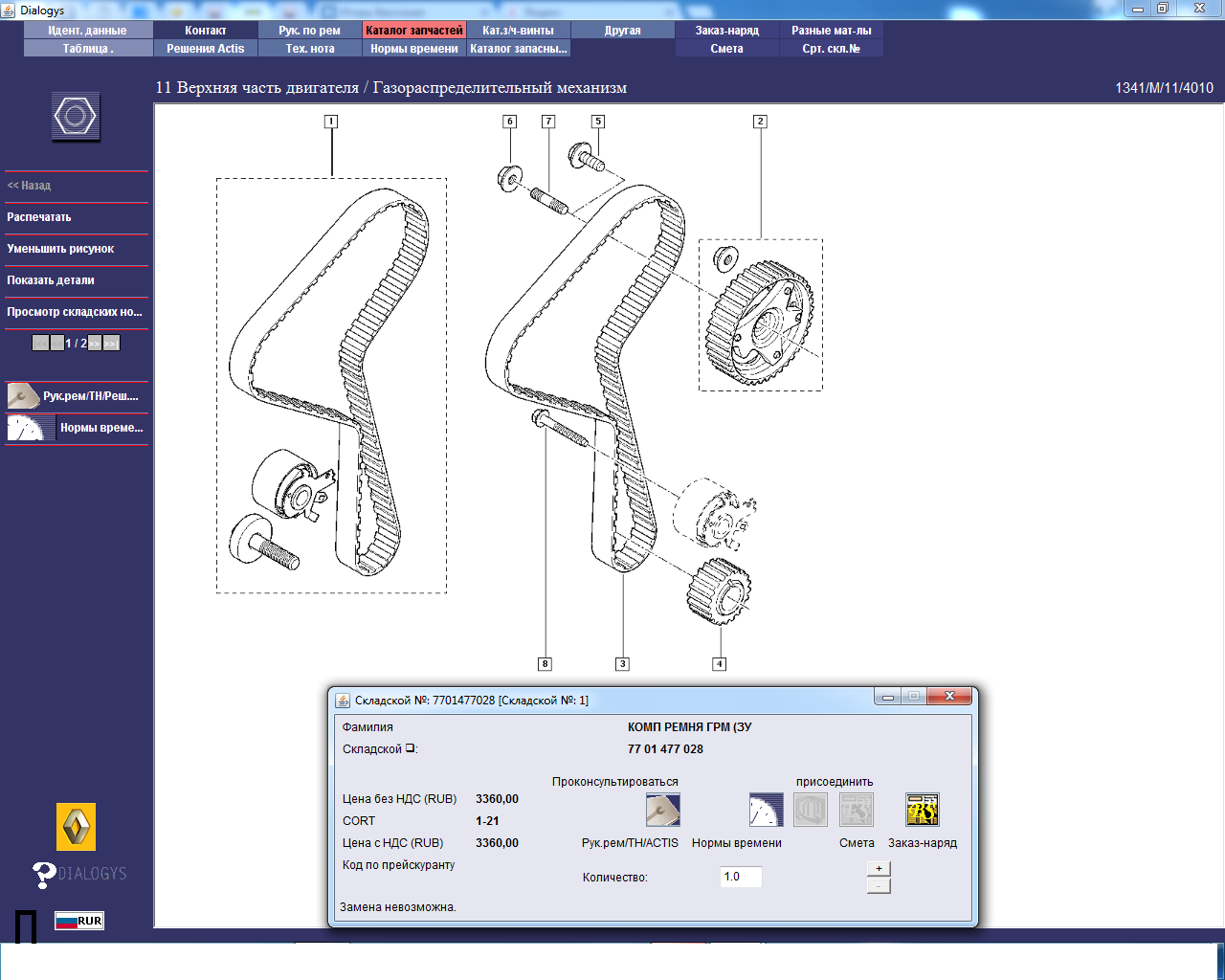1225x980 pixels.
Task: Open the Тех. нота tab
Action: click(310, 49)
